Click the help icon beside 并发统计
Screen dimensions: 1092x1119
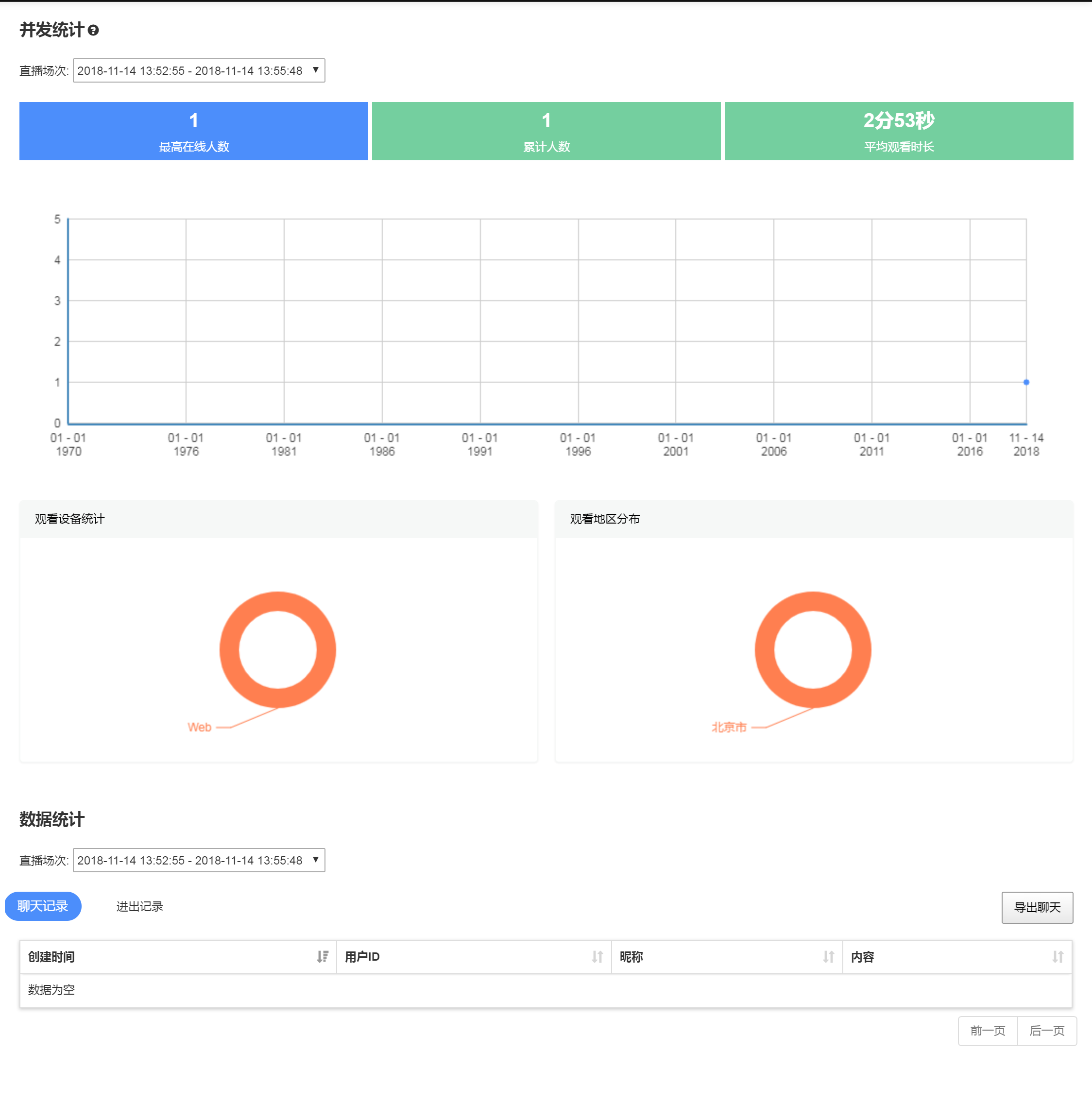pos(93,31)
